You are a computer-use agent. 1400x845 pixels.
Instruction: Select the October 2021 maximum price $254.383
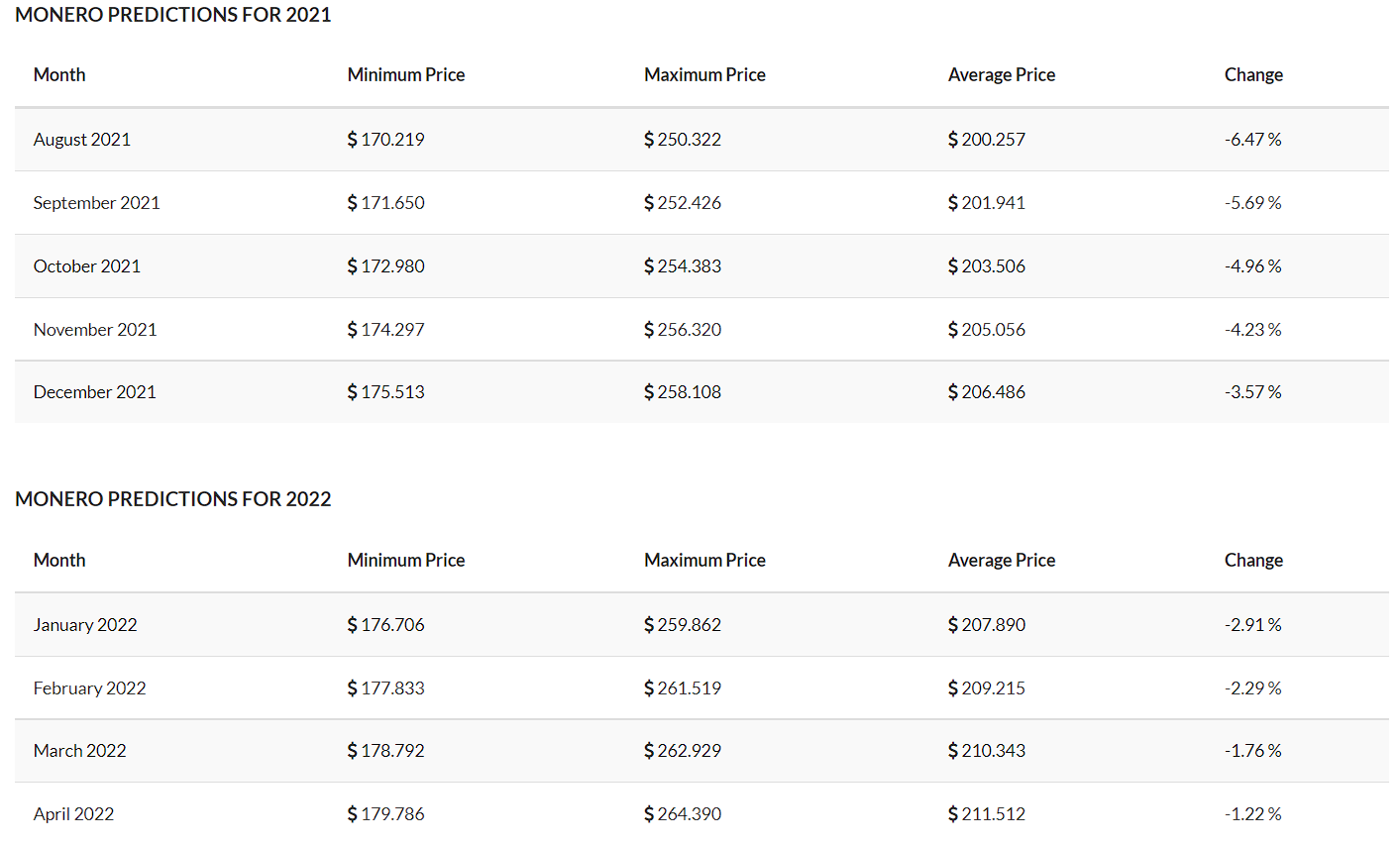pos(683,266)
